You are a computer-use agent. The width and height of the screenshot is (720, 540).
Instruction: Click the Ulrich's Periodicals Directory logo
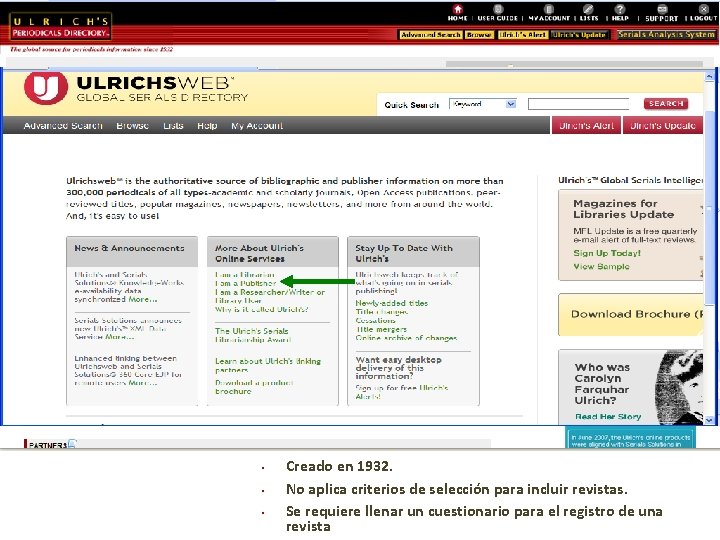61,26
